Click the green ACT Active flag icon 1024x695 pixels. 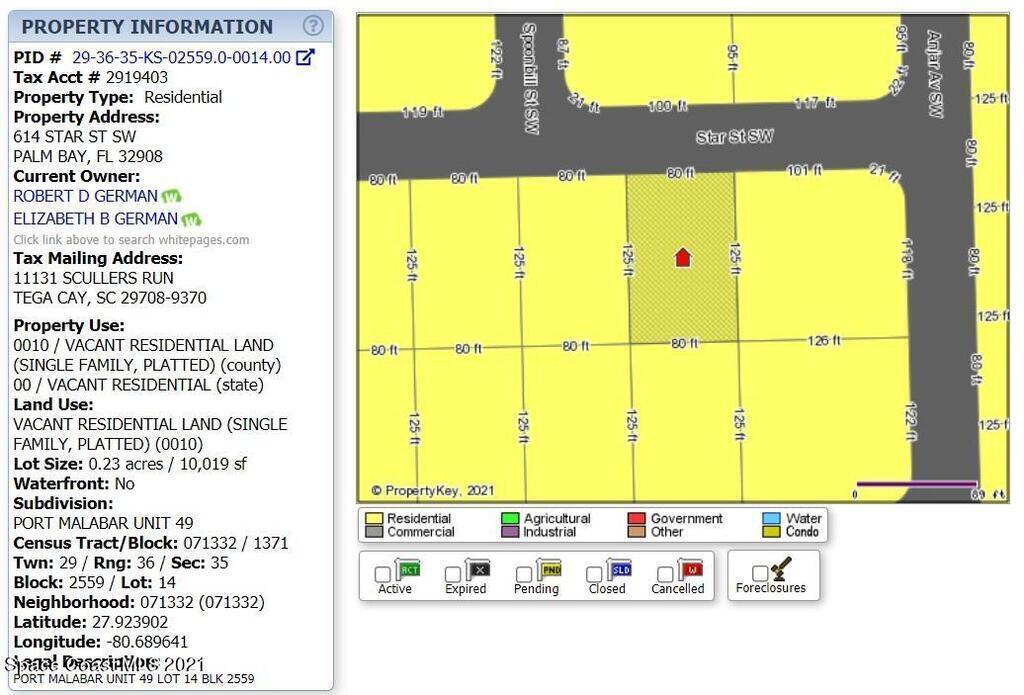tap(408, 570)
